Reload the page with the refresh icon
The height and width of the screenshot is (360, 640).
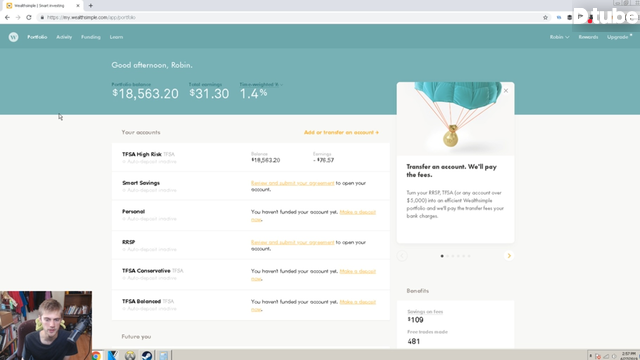pos(29,18)
